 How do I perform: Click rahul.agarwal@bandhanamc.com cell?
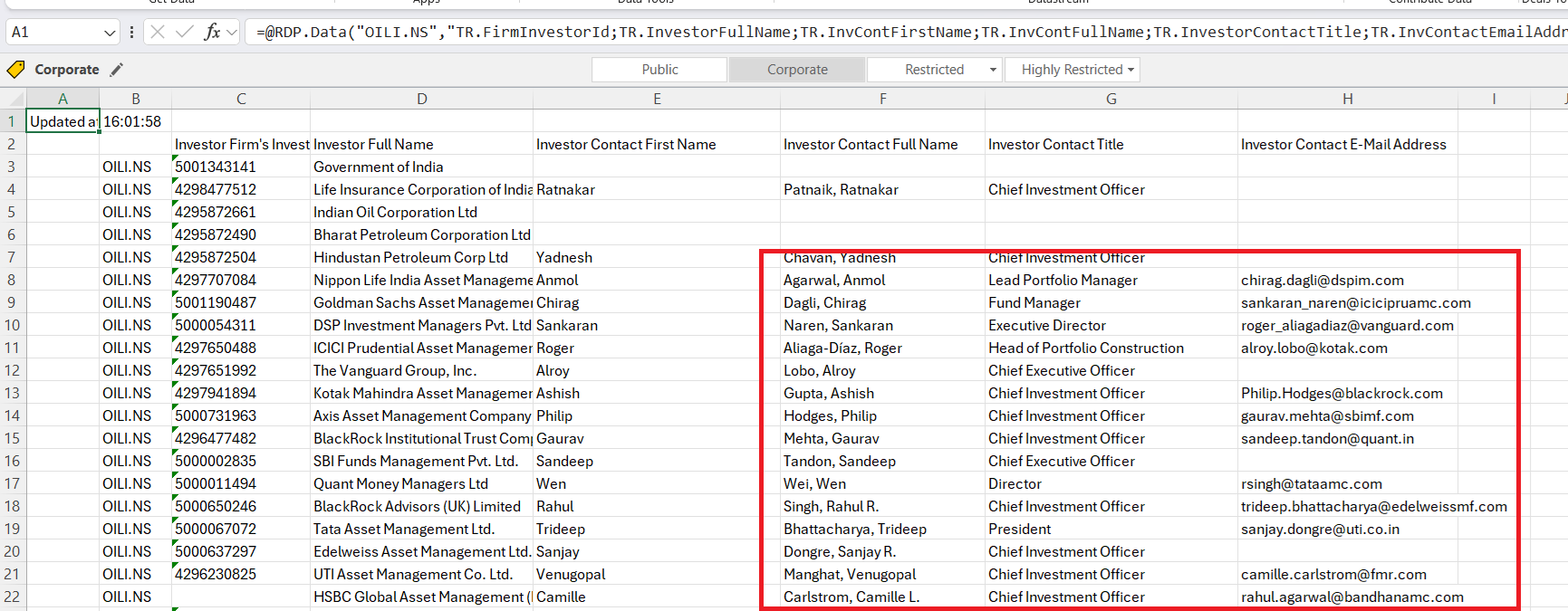pyautogui.click(x=1348, y=597)
